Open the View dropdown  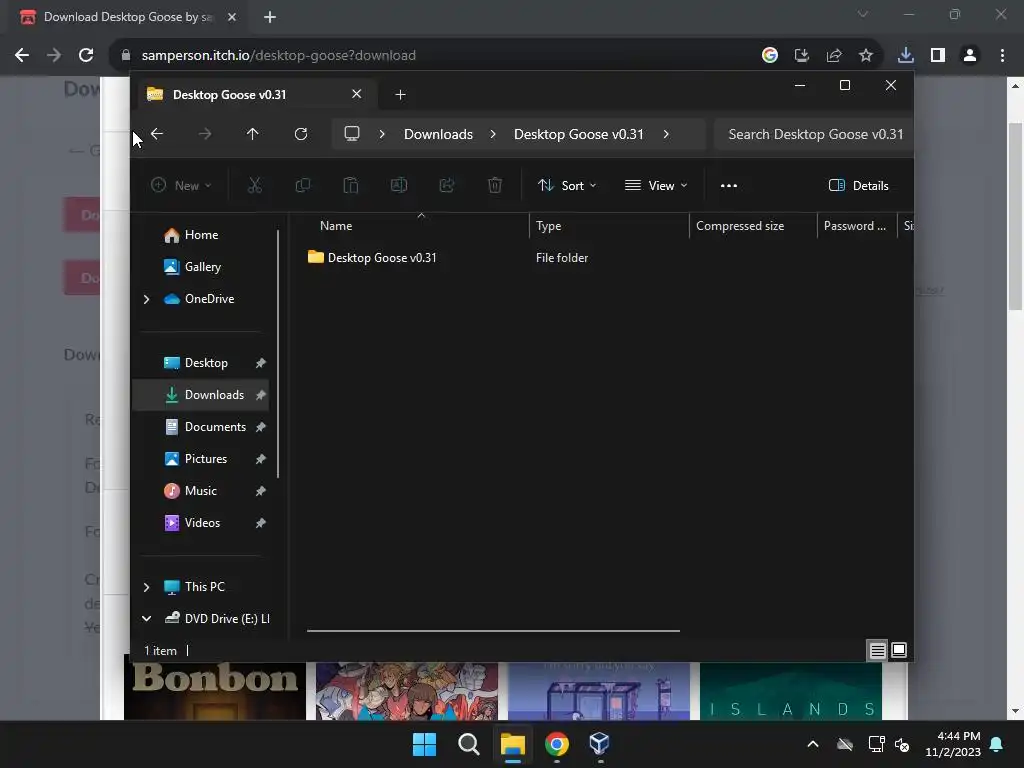coord(656,185)
